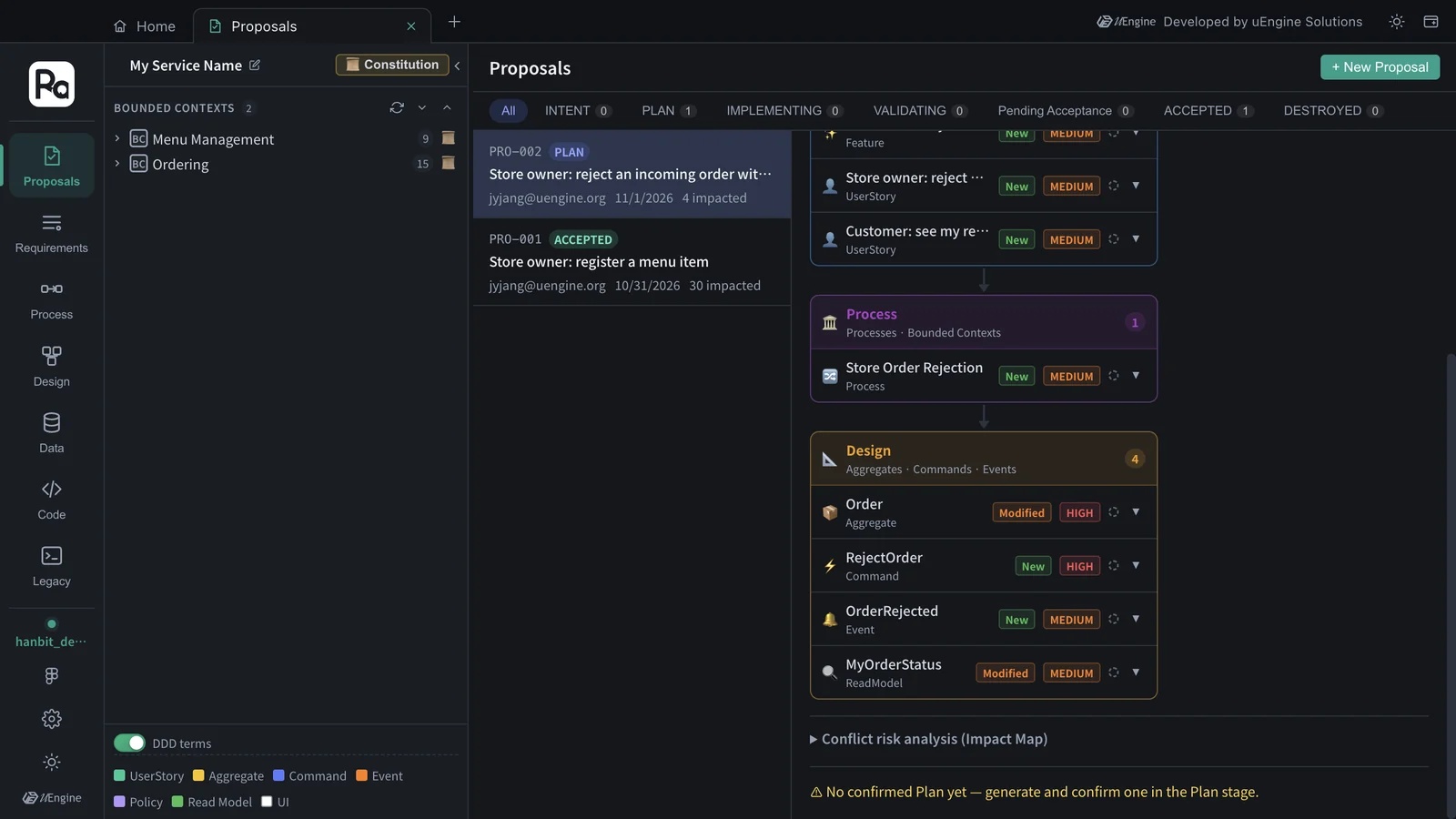Screen dimensions: 1456x819
Task: Expand the Ordering bounded context
Action: tap(117, 164)
